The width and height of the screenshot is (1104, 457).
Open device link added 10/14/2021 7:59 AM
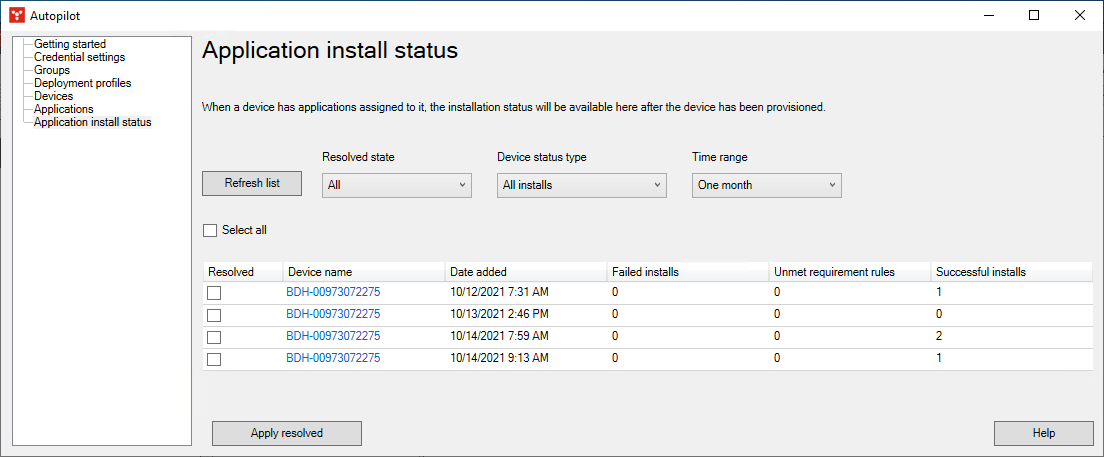333,336
